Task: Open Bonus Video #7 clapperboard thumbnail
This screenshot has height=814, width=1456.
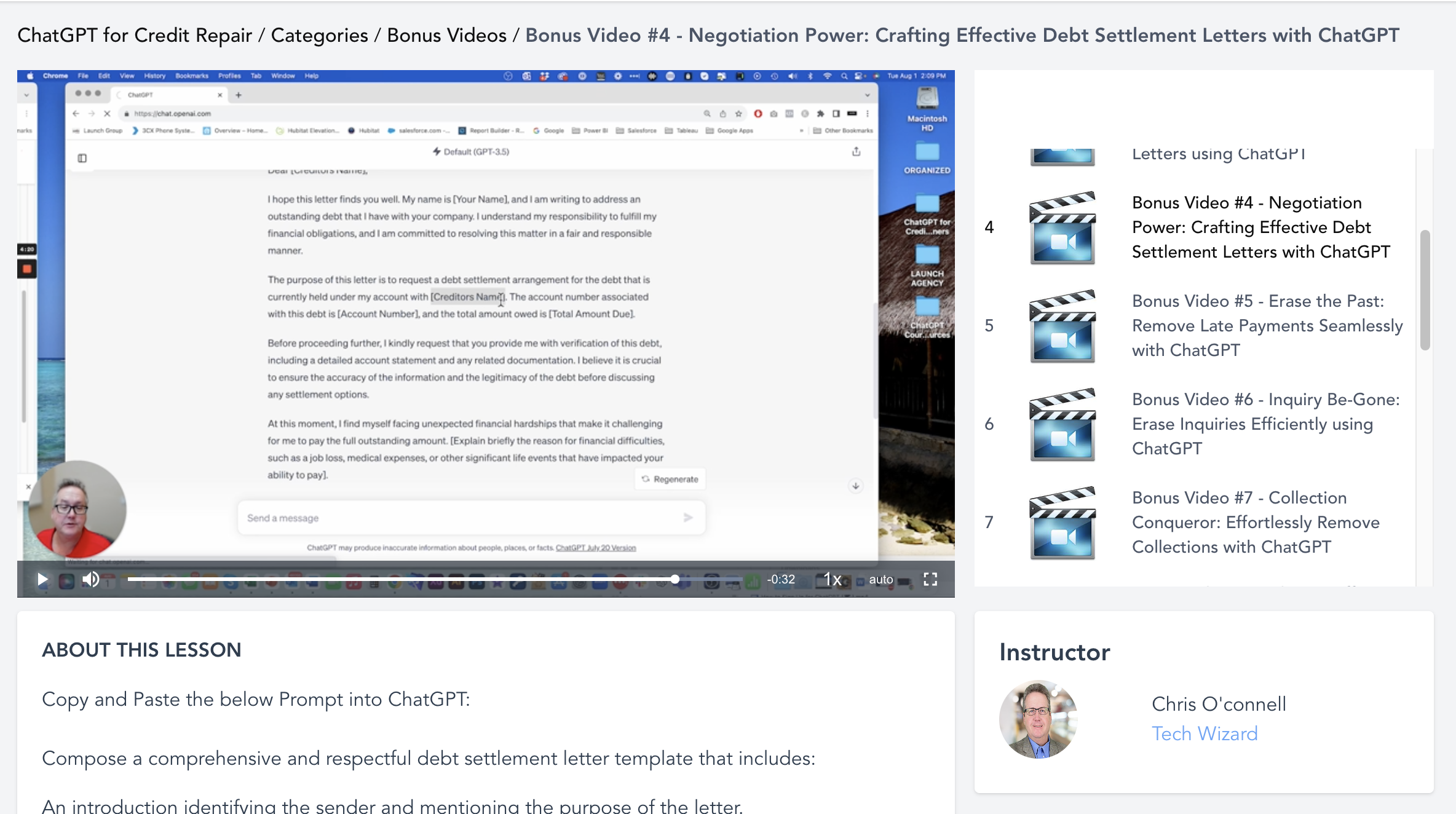Action: point(1062,523)
